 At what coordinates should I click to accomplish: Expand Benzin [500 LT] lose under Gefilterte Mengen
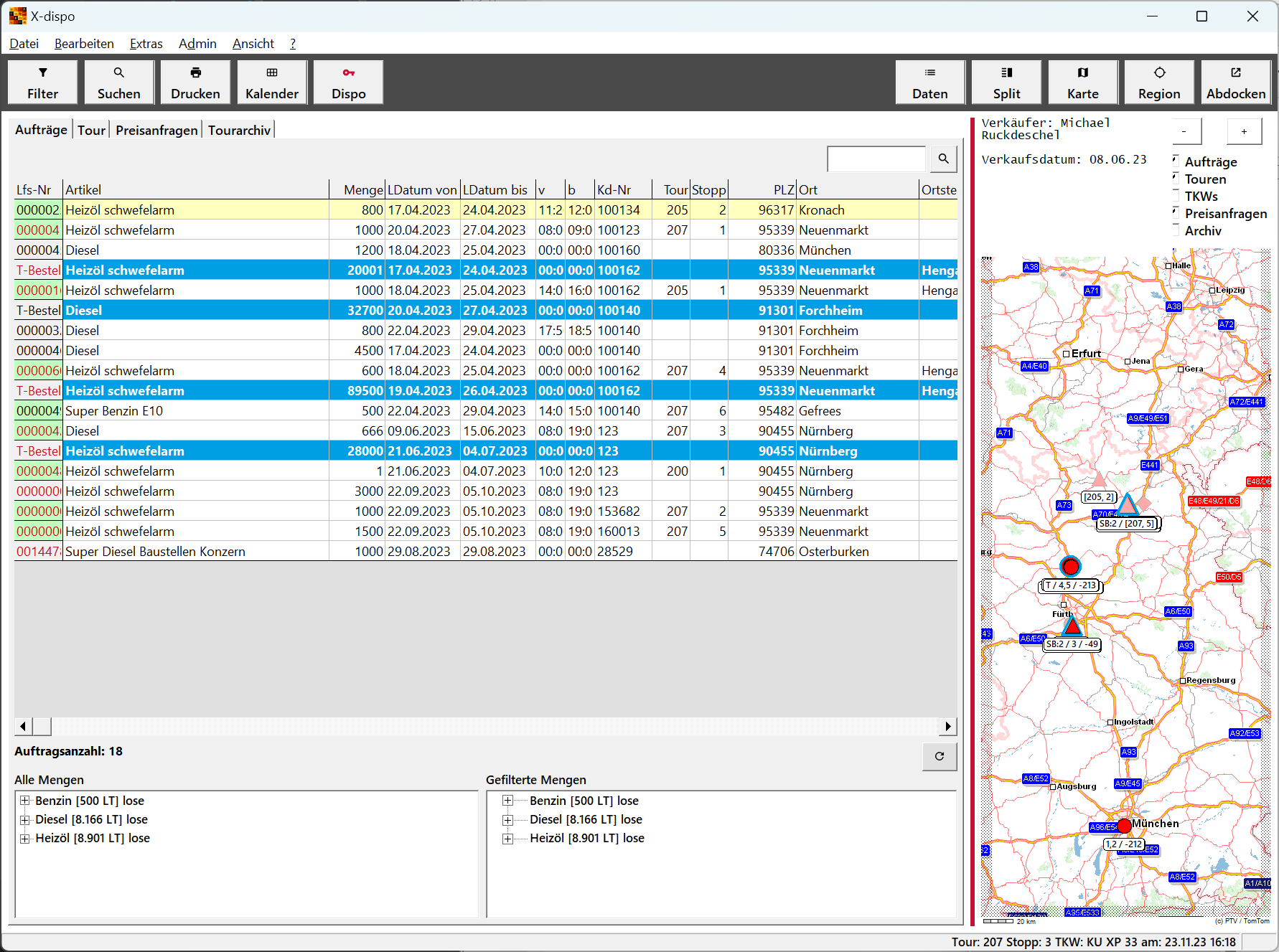[x=508, y=801]
